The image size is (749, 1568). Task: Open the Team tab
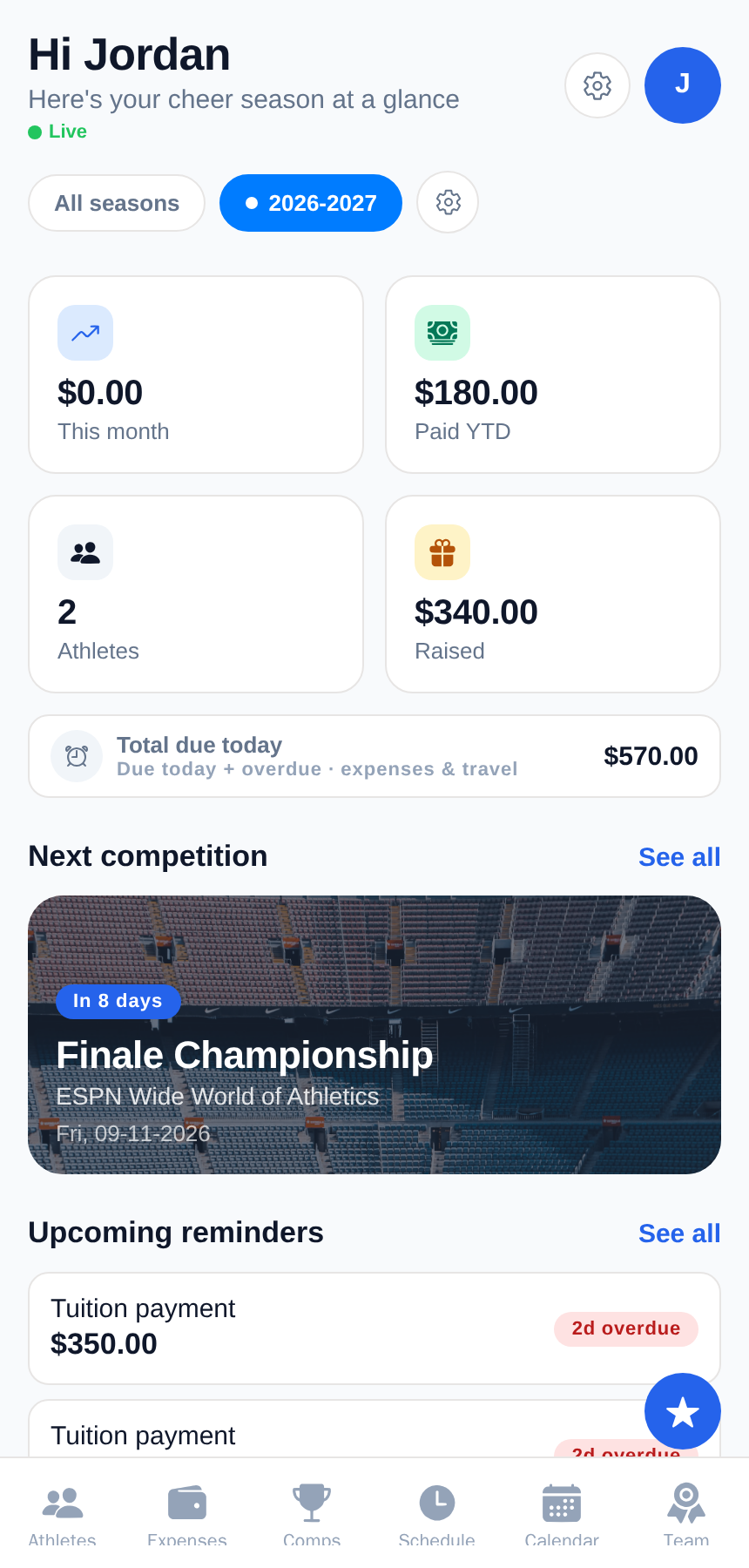coord(686,1514)
